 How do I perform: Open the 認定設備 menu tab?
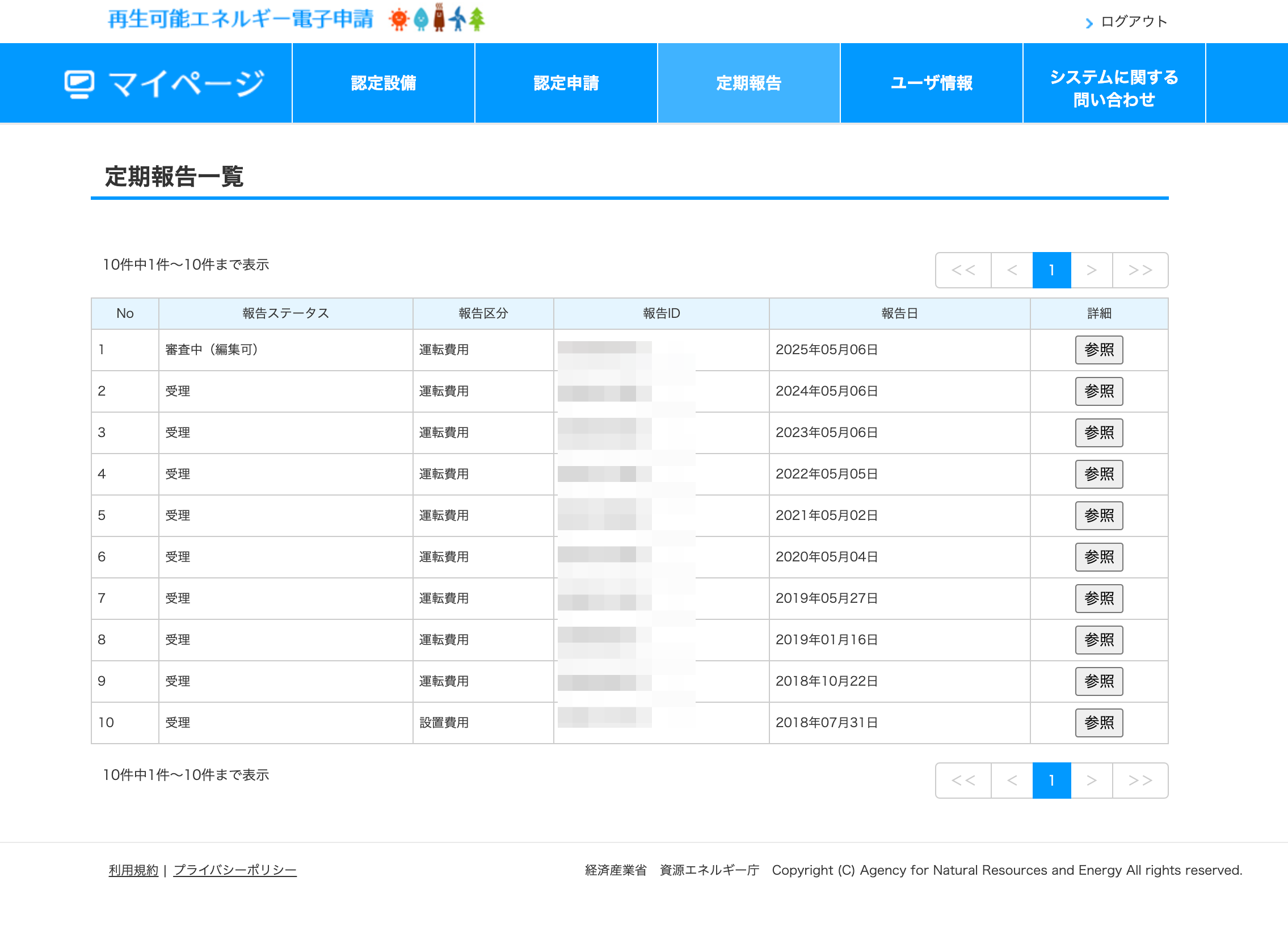click(x=384, y=83)
